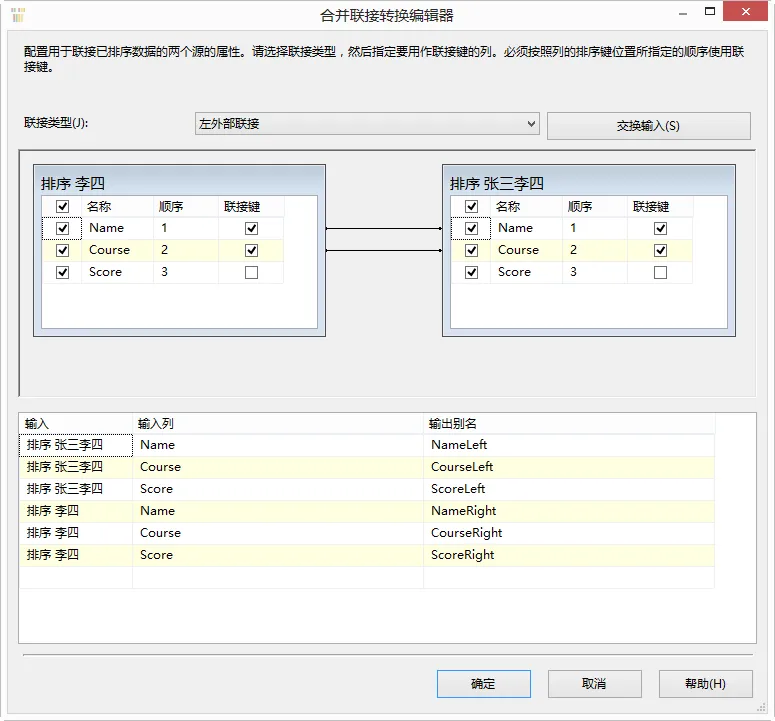
Task: Click the 输入列 column header
Action: click(278, 424)
